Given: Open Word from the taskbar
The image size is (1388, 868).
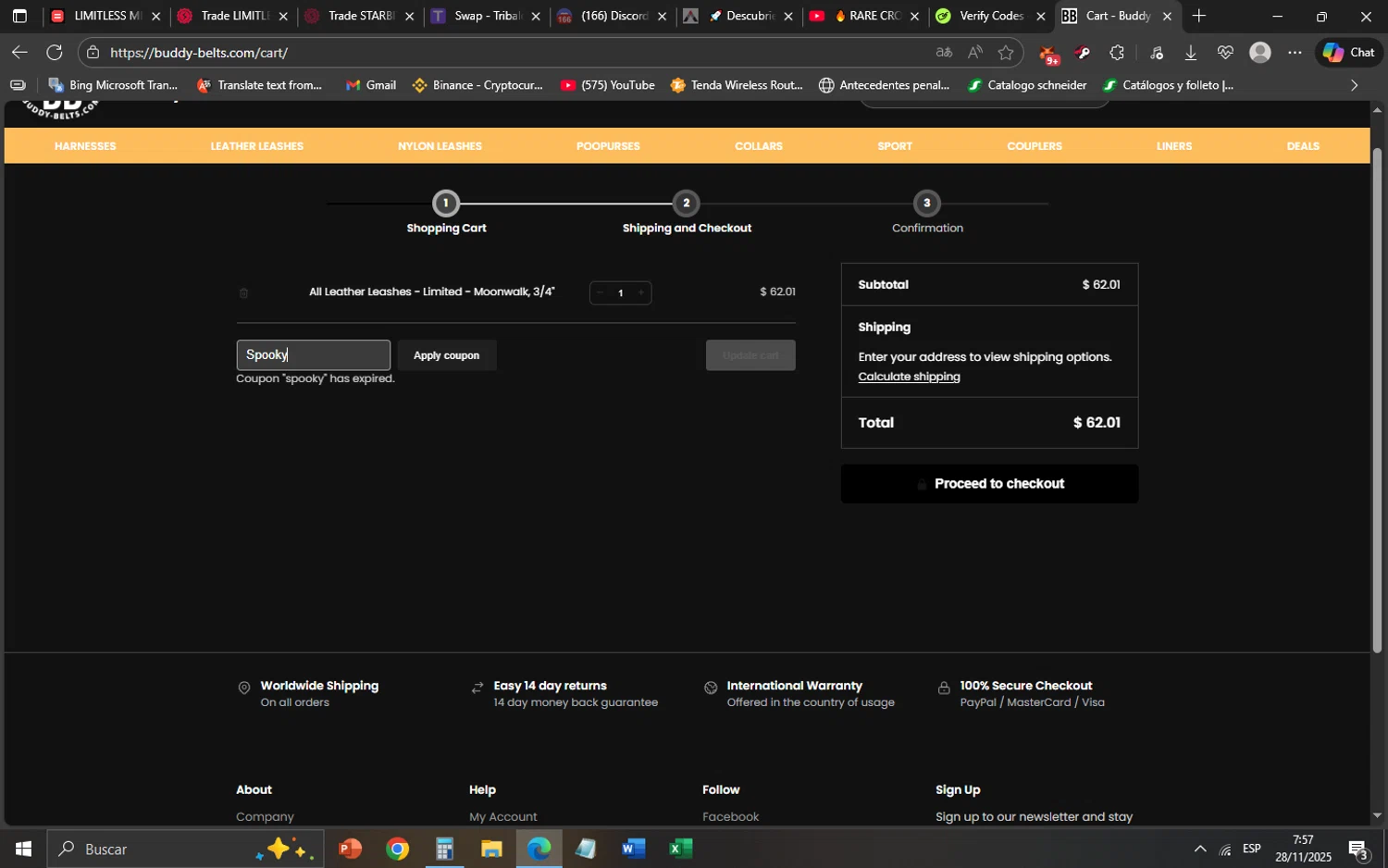Looking at the screenshot, I should point(633,849).
